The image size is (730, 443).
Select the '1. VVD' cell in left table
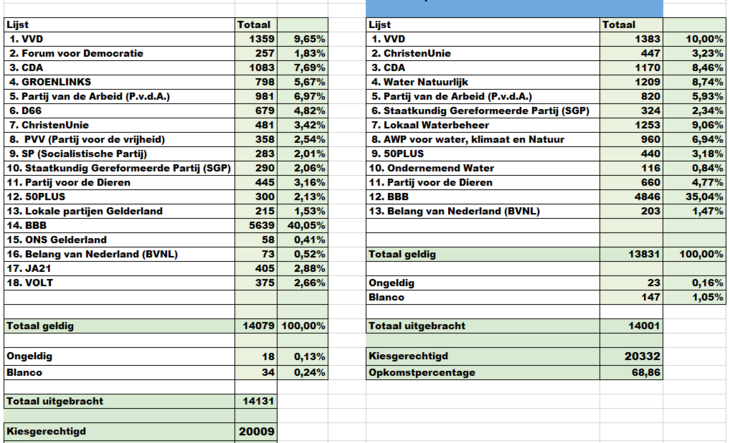[119, 39]
